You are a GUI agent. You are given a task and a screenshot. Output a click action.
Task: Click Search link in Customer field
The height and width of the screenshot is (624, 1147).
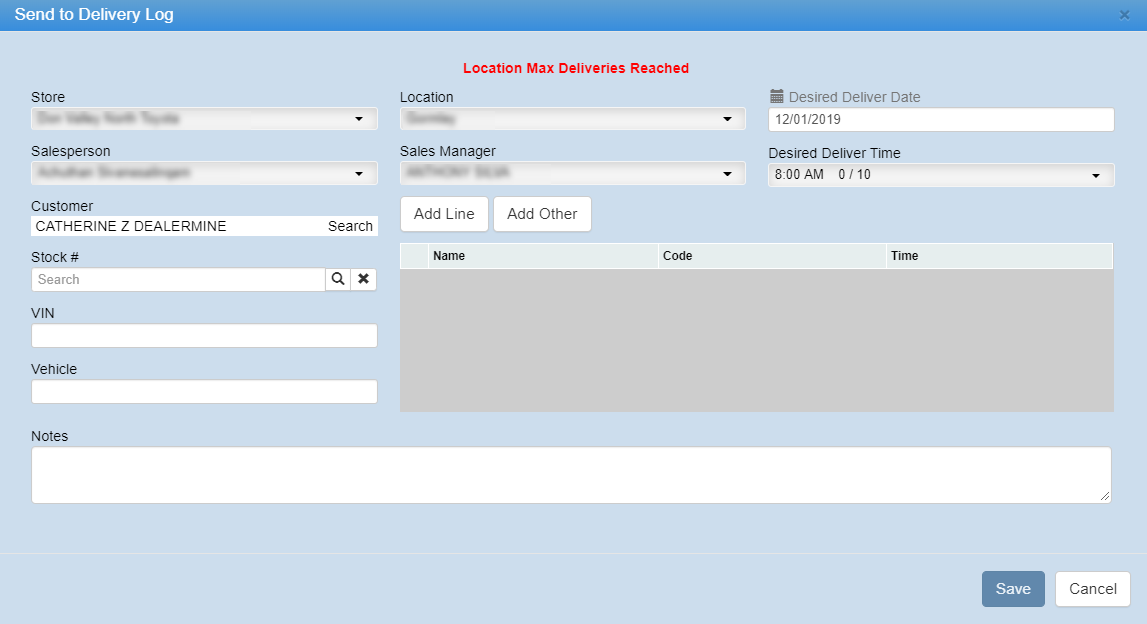coord(350,226)
